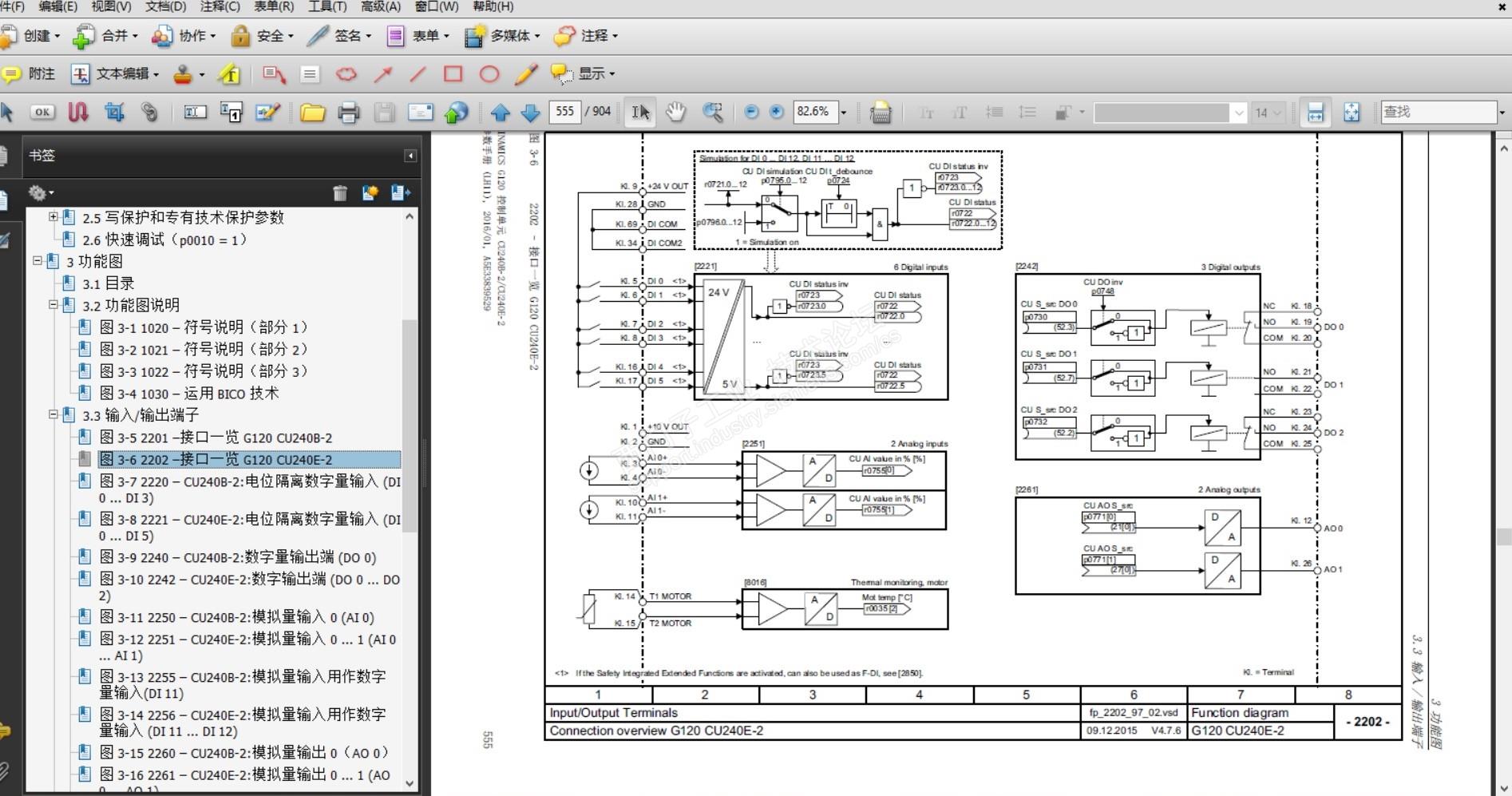Screen dimensions: 1512x796
Task: Expand the 2.5 写保护 bookmark node
Action: (x=53, y=217)
